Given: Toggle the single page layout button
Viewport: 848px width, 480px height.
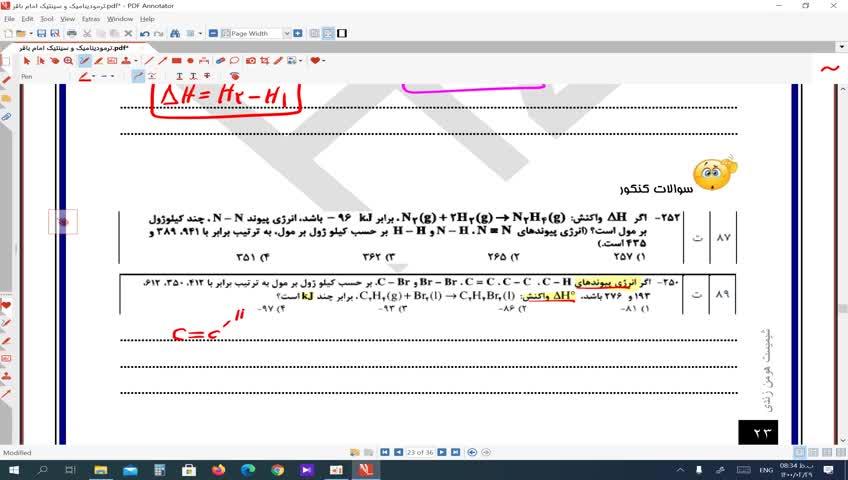Looking at the screenshot, I should tap(314, 33).
